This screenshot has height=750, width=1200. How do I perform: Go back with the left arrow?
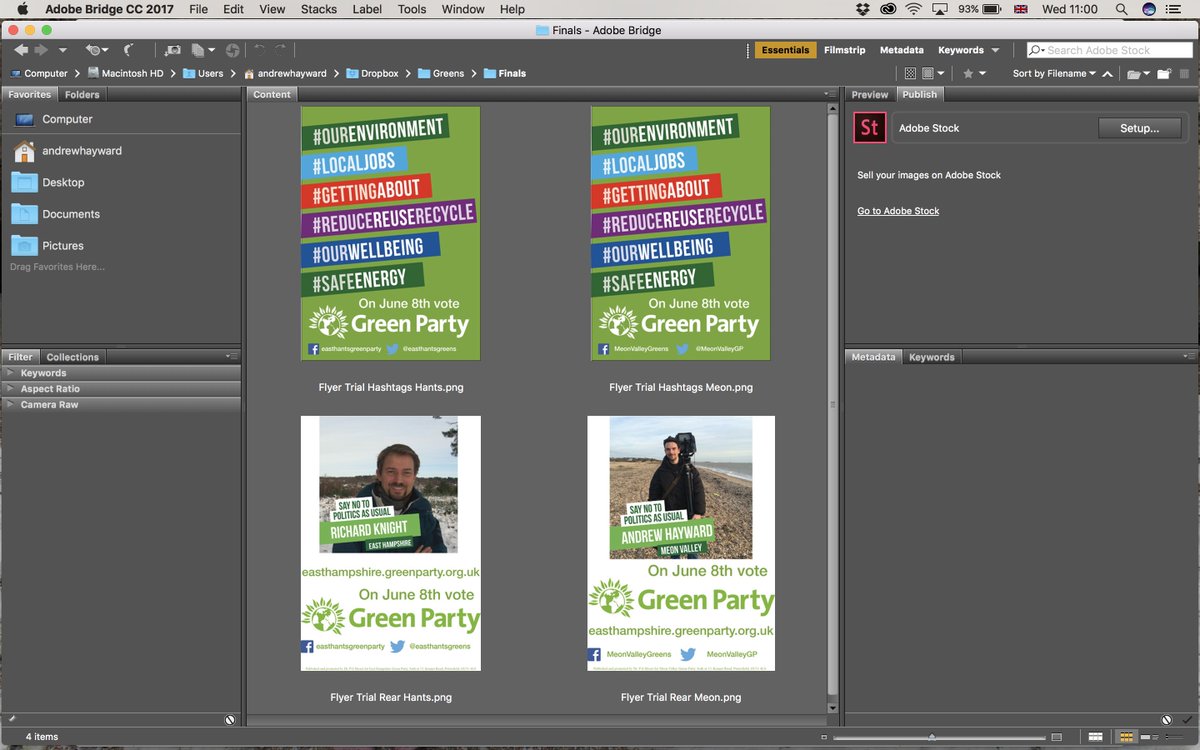(x=21, y=50)
